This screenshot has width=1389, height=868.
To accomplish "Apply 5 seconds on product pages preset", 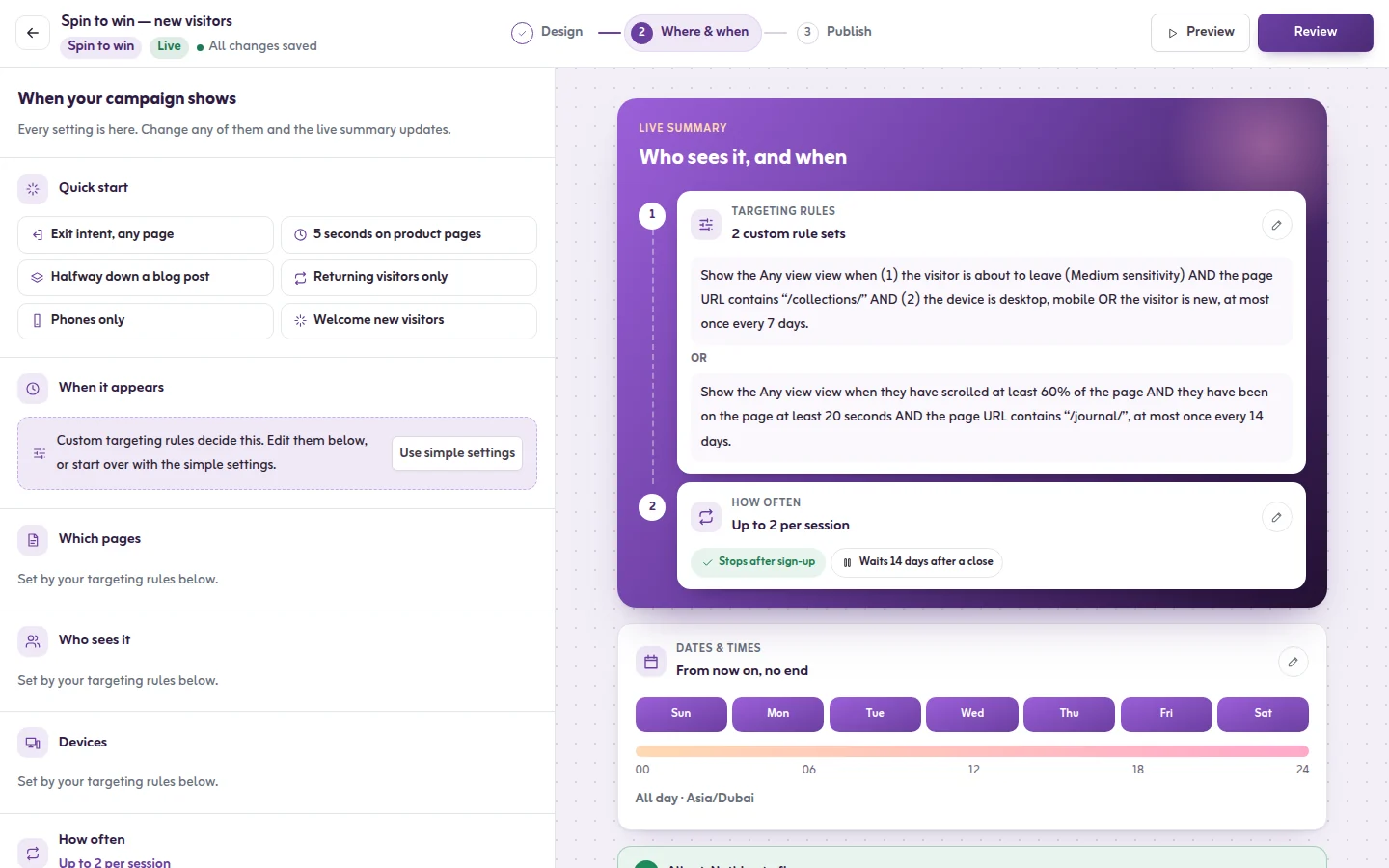I will [x=409, y=234].
